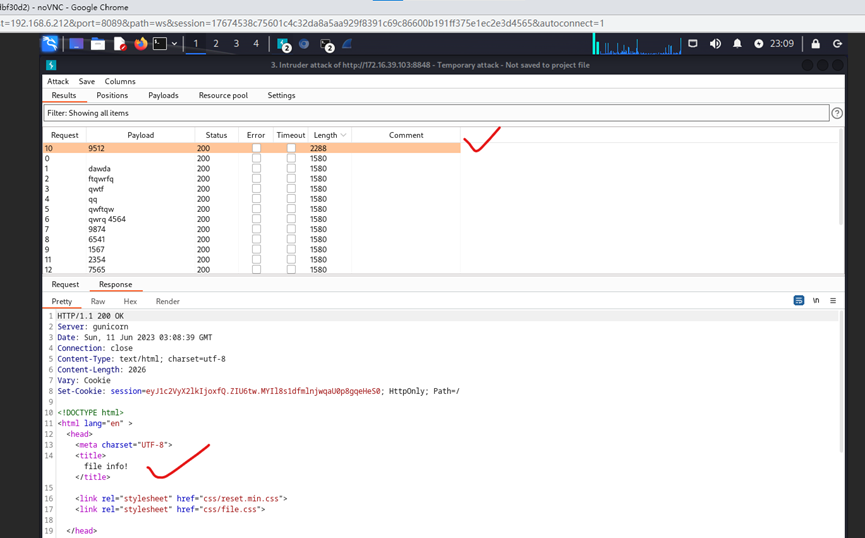The width and height of the screenshot is (865, 538).
Task: Click the CPU usage graph monitor
Action: 637,44
